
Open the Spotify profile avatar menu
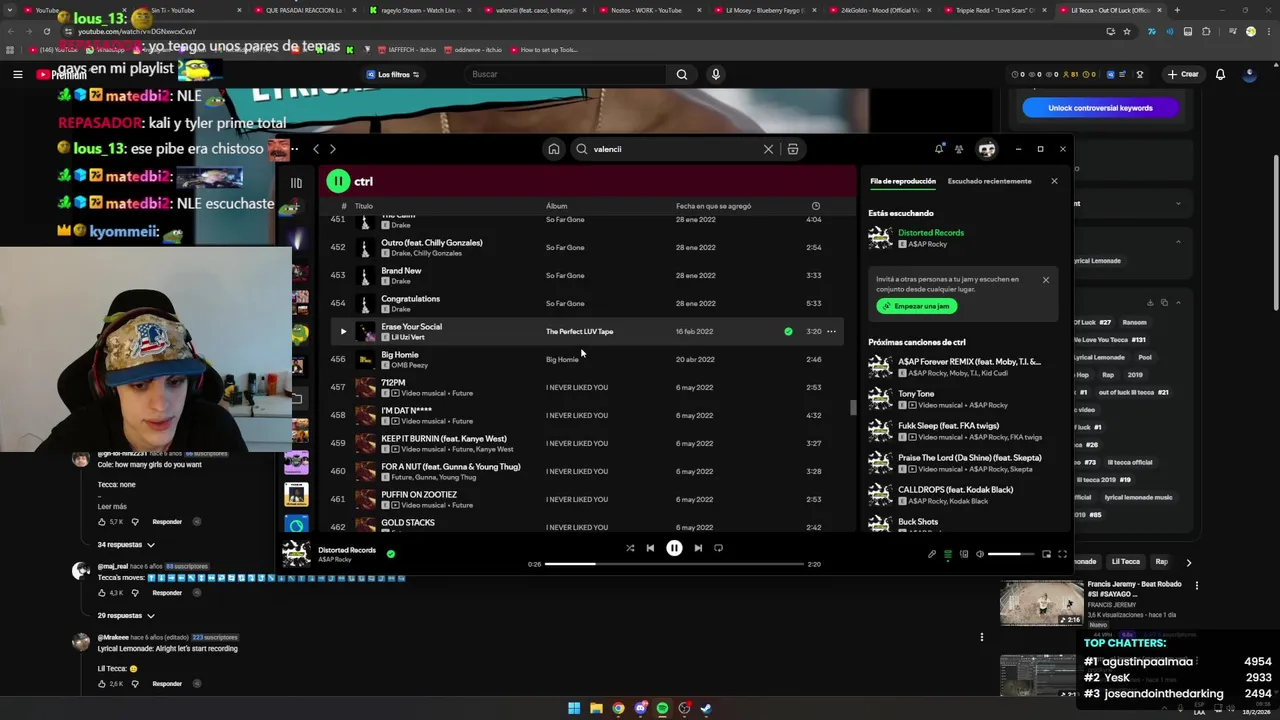pyautogui.click(x=987, y=149)
